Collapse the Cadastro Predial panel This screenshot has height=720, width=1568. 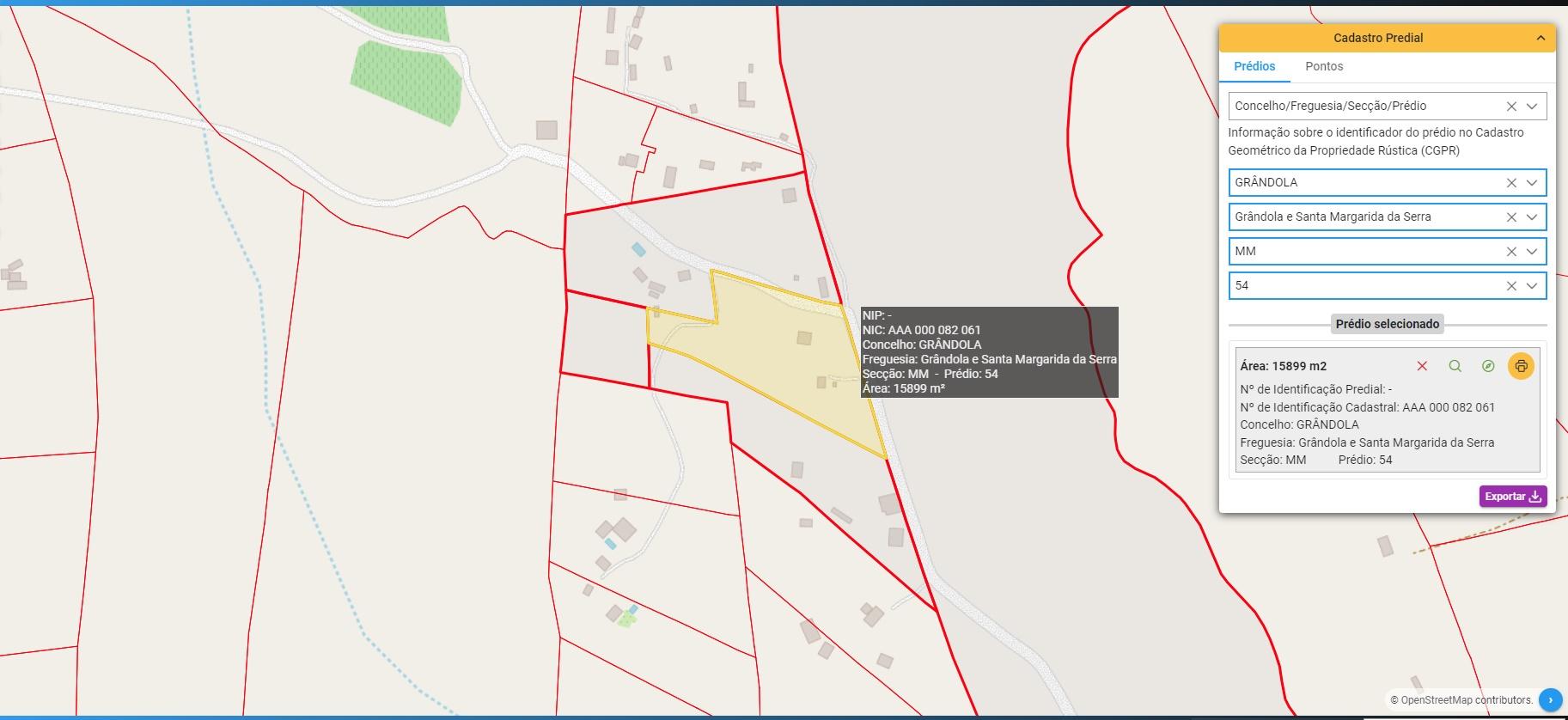point(1541,38)
